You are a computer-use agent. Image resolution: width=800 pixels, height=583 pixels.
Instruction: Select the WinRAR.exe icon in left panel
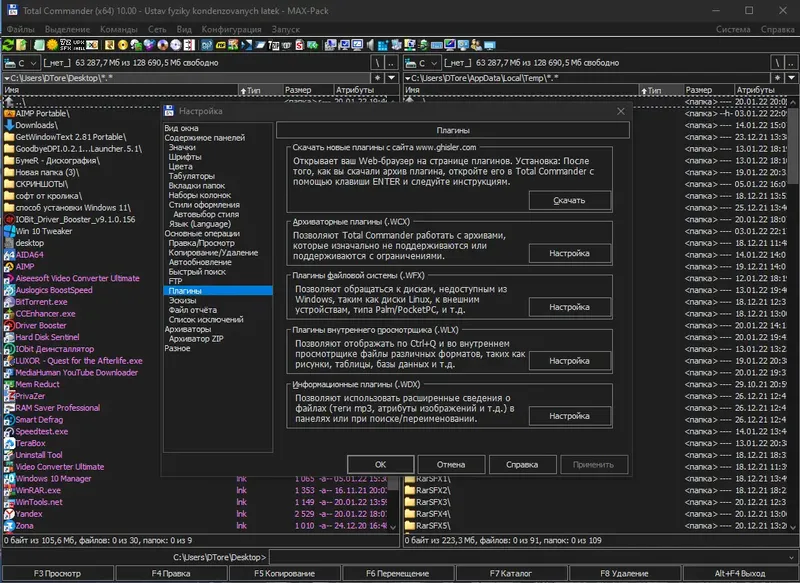[x=9, y=491]
